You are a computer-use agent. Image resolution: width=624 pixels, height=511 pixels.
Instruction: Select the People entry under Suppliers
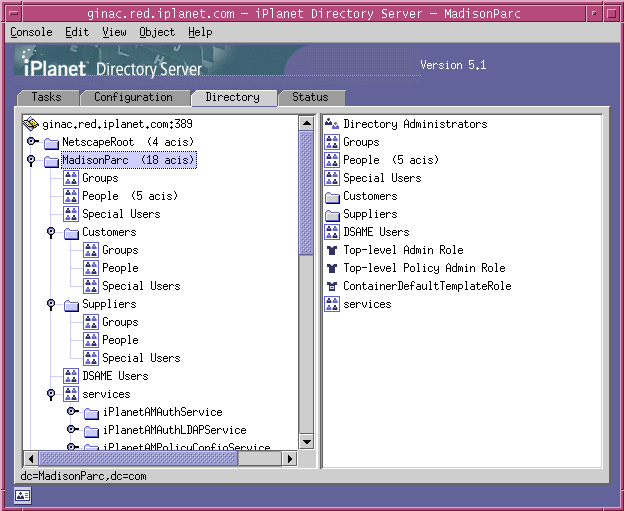120,340
